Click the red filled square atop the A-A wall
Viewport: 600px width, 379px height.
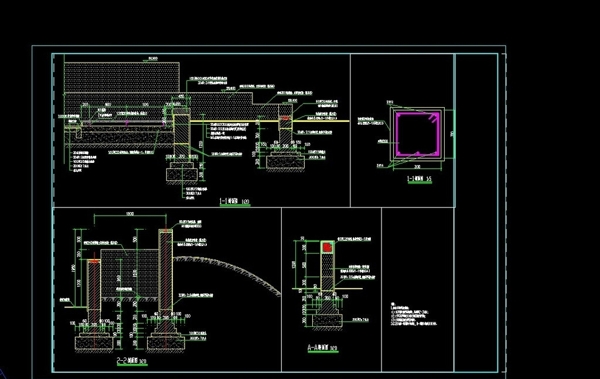pyautogui.click(x=327, y=247)
